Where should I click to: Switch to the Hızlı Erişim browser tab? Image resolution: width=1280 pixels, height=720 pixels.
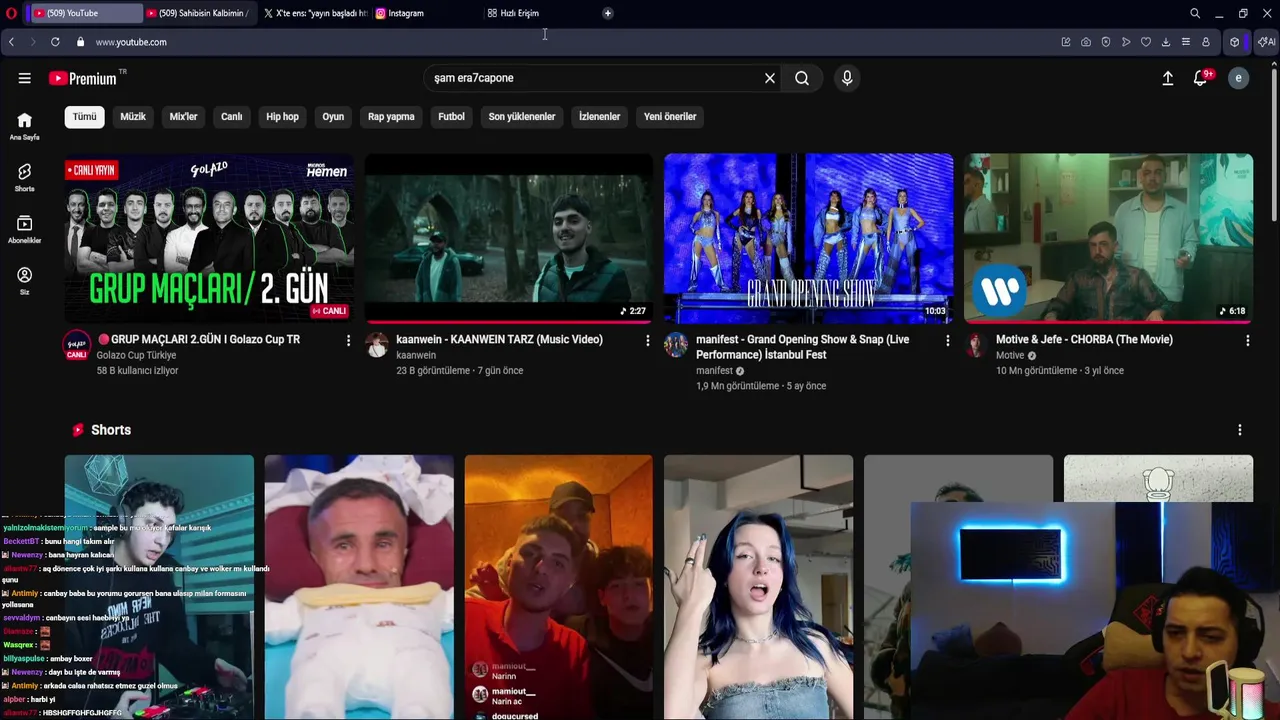[x=540, y=13]
